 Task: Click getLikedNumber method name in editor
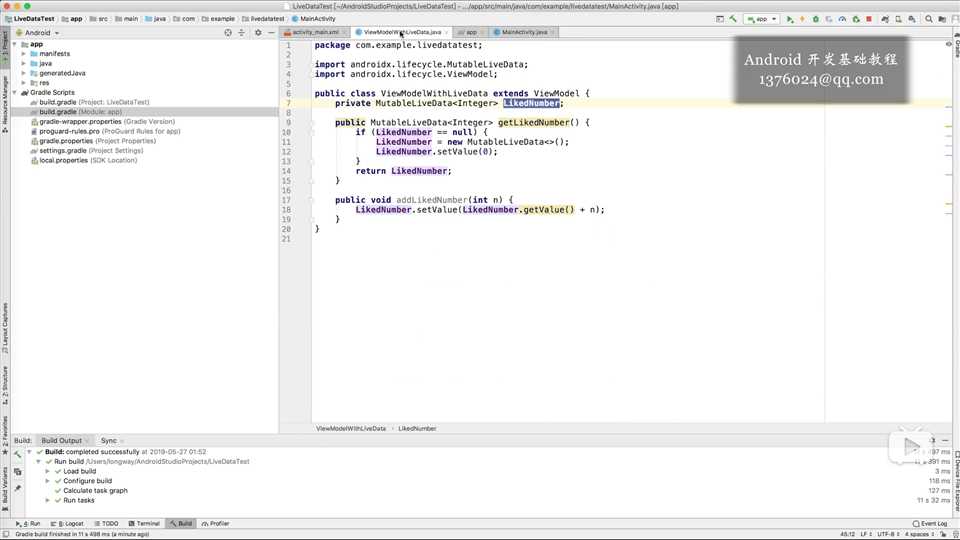pos(534,122)
